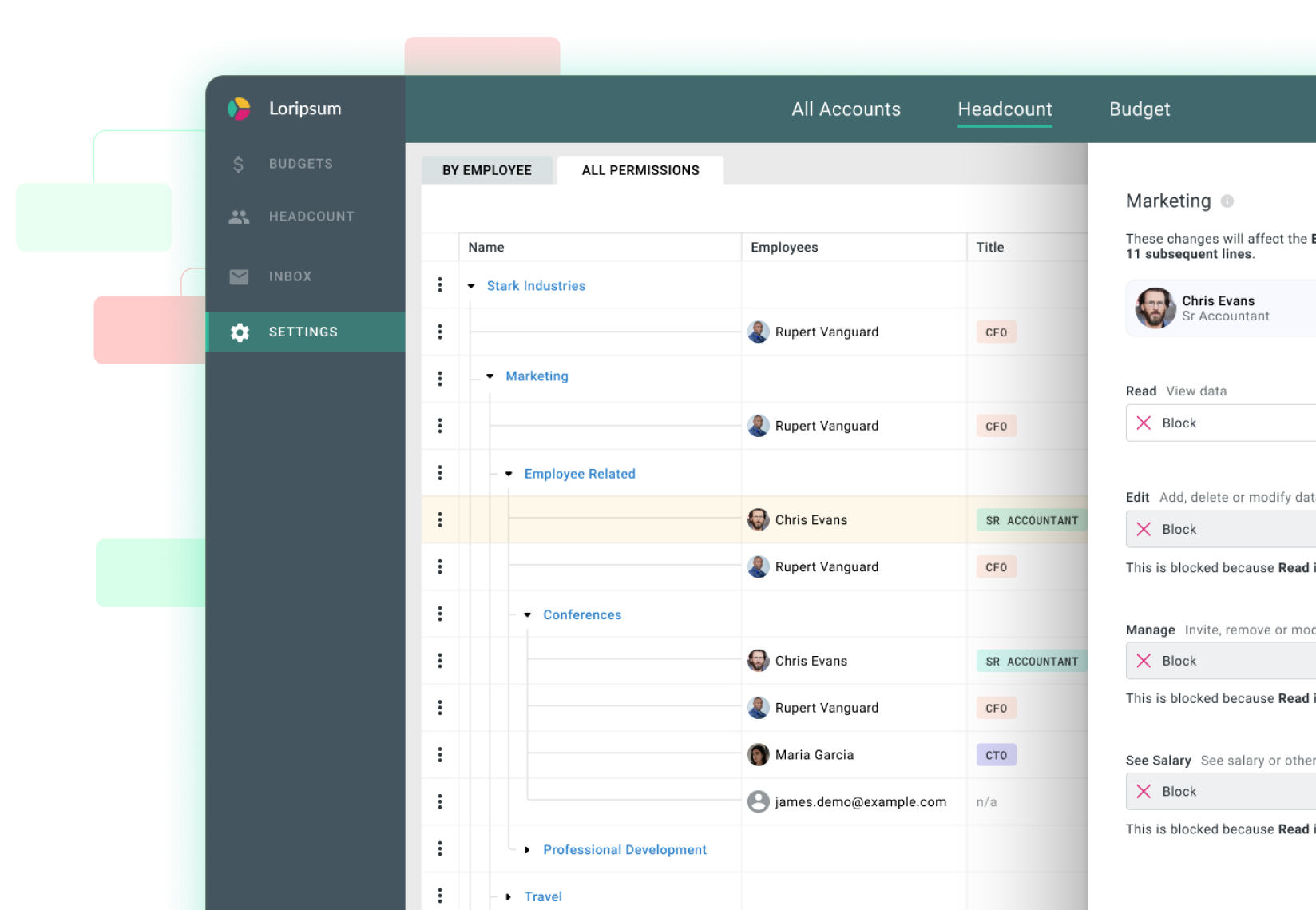Click the X icon on Read's Block control

click(1145, 423)
